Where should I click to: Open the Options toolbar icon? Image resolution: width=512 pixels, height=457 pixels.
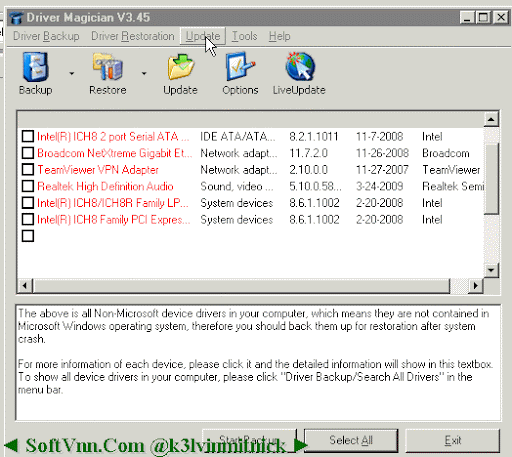tap(240, 67)
